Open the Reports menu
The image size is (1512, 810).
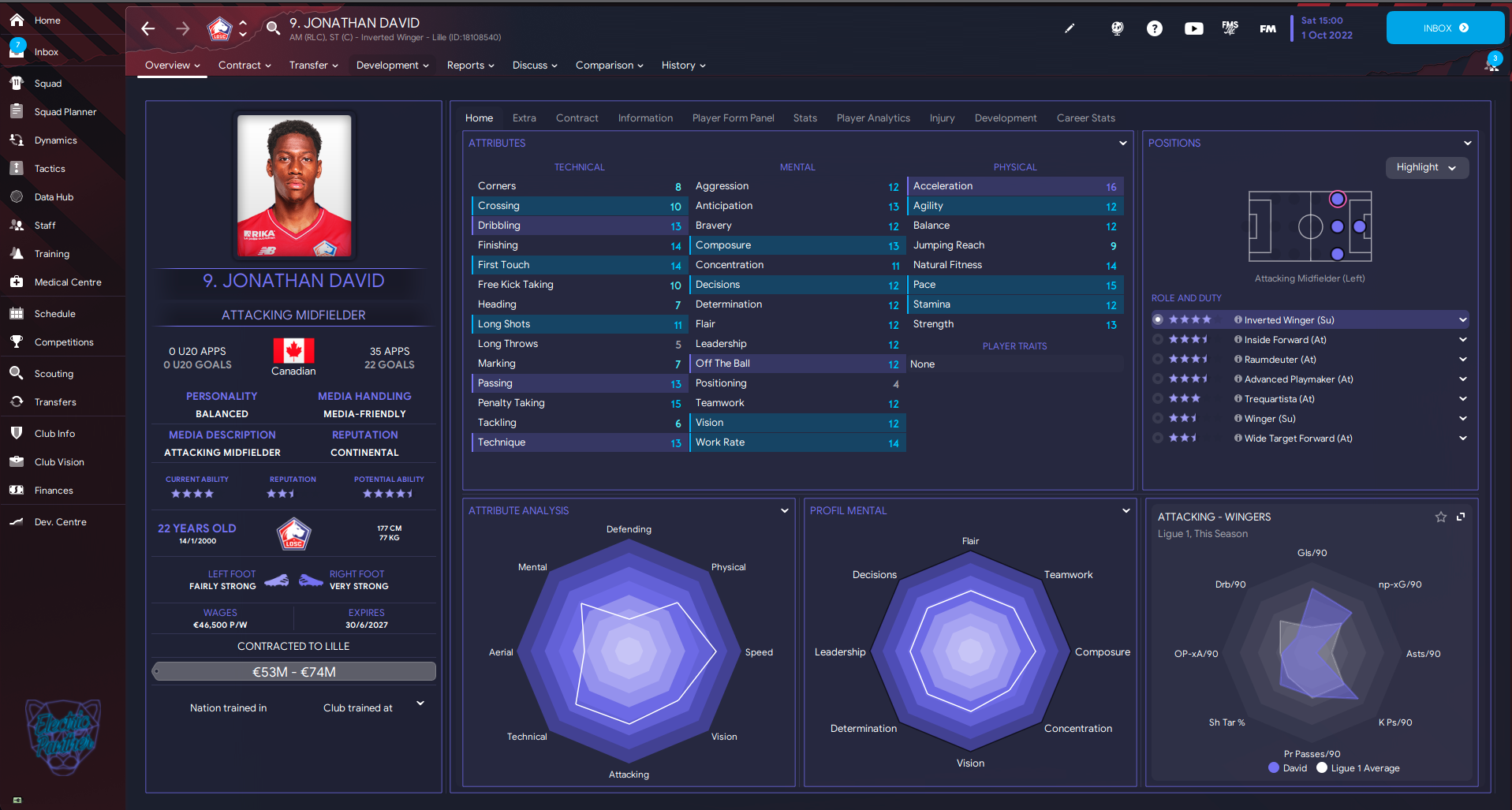pyautogui.click(x=470, y=65)
